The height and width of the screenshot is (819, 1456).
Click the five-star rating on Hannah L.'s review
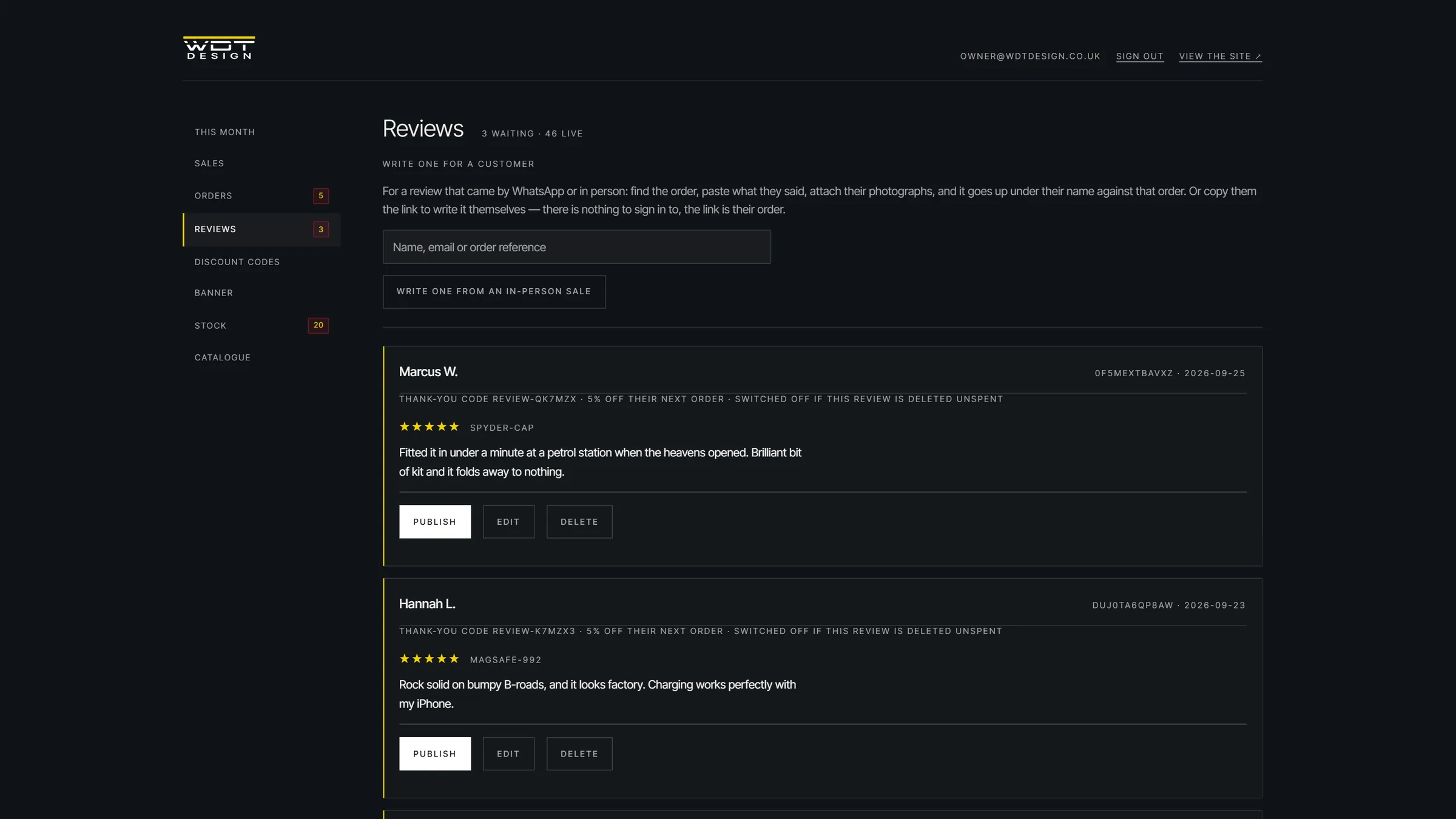429,659
